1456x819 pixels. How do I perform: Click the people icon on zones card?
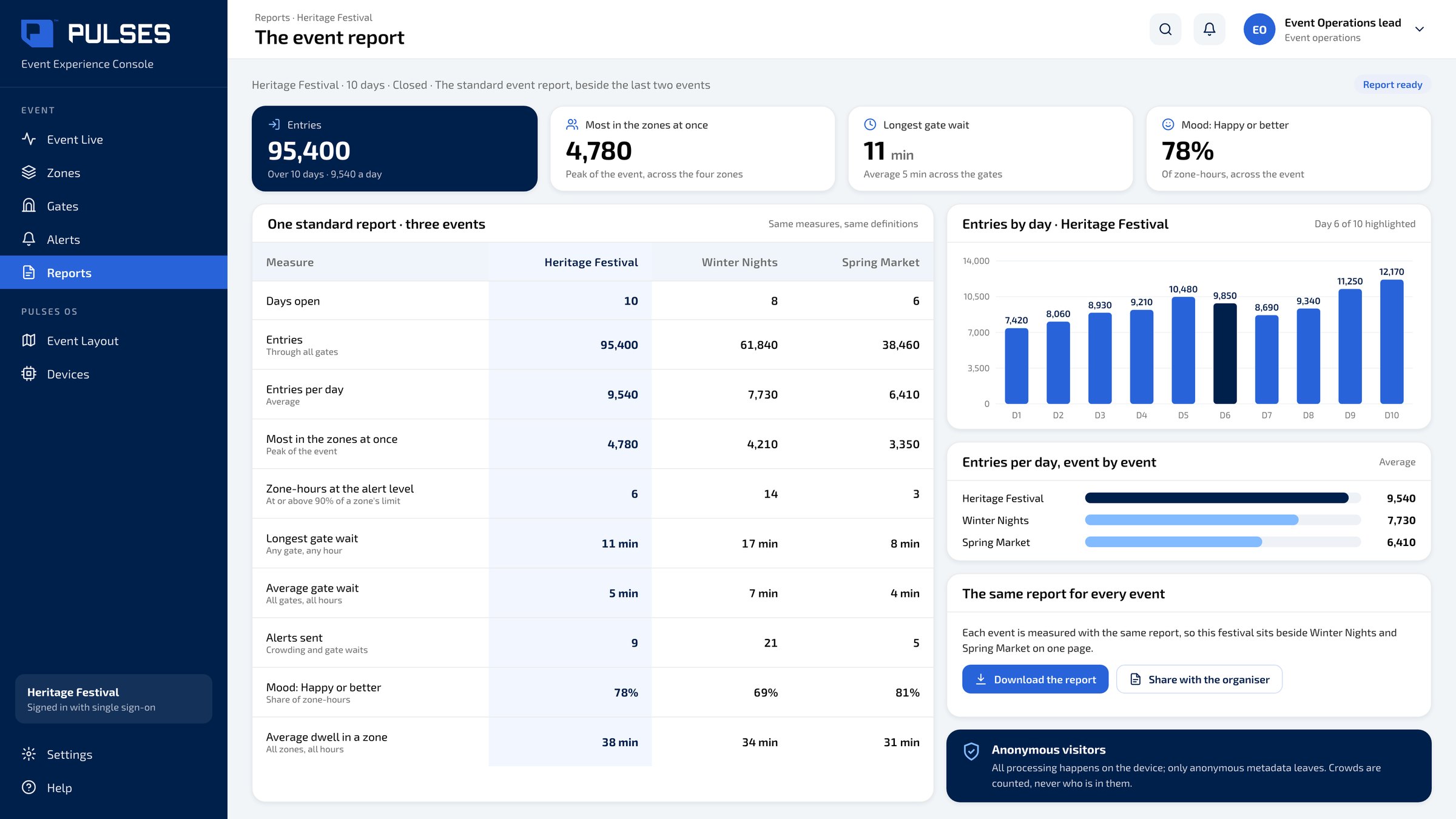point(572,124)
